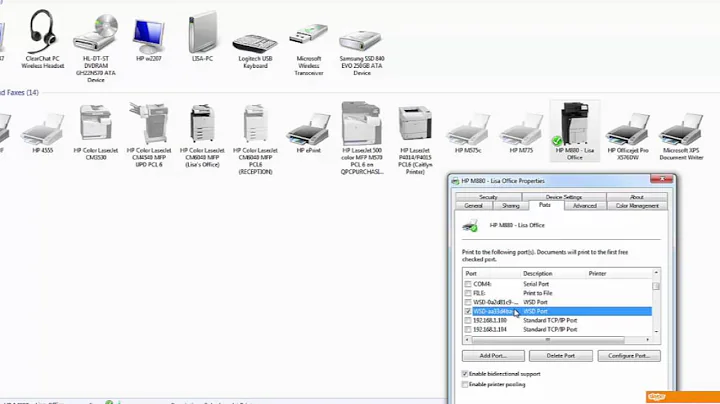Click the horizontal scrollbar thumb in port list
Screen dimensions: 720x404
[x=548, y=340]
